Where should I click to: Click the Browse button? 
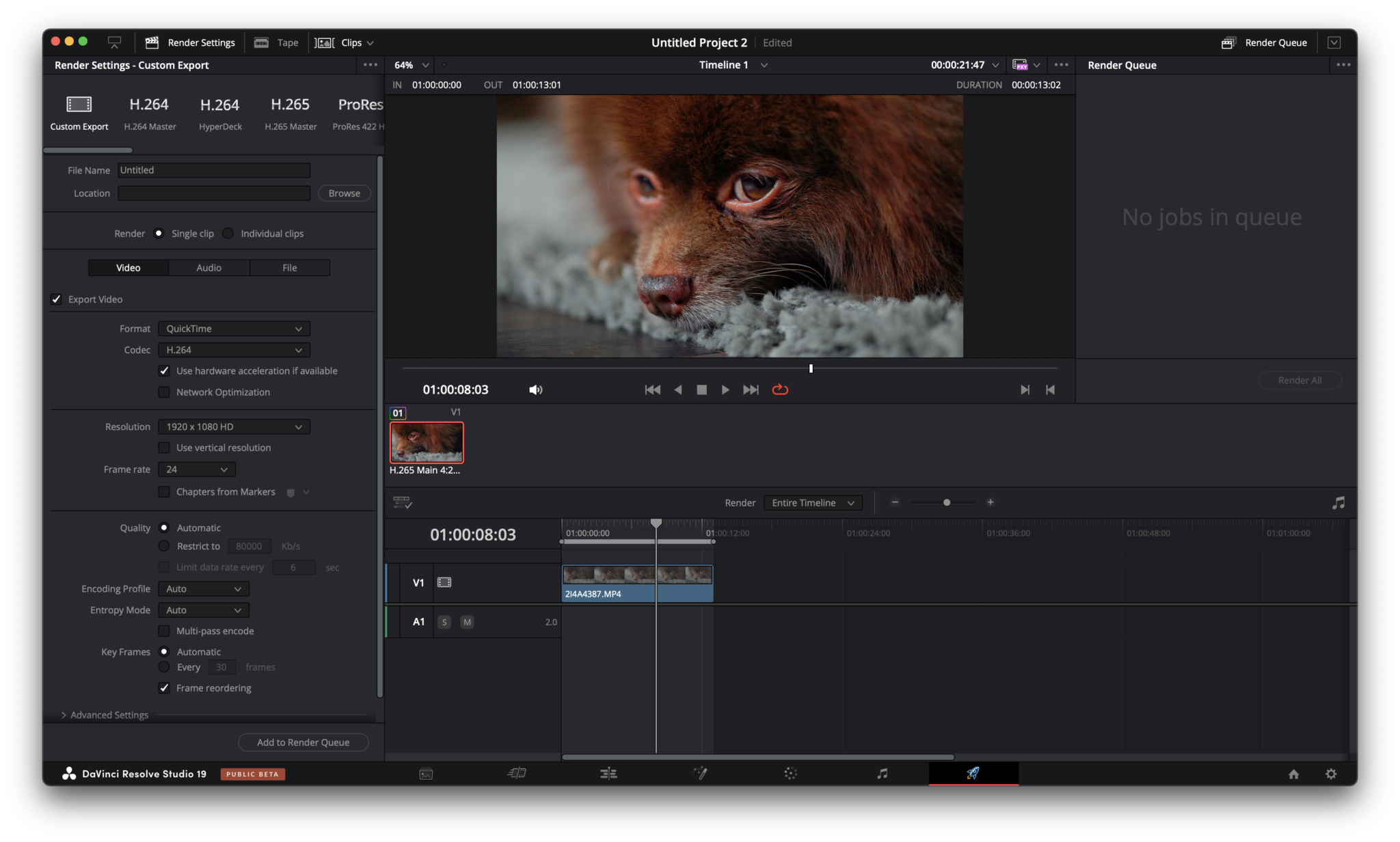click(345, 193)
